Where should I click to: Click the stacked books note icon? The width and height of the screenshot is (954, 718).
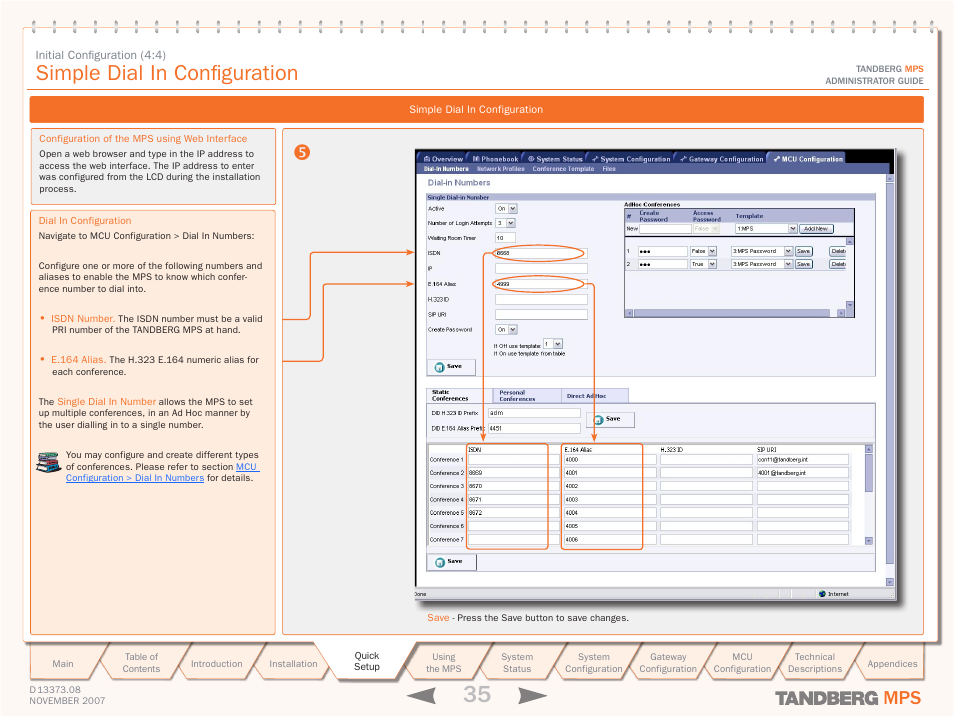pos(49,462)
